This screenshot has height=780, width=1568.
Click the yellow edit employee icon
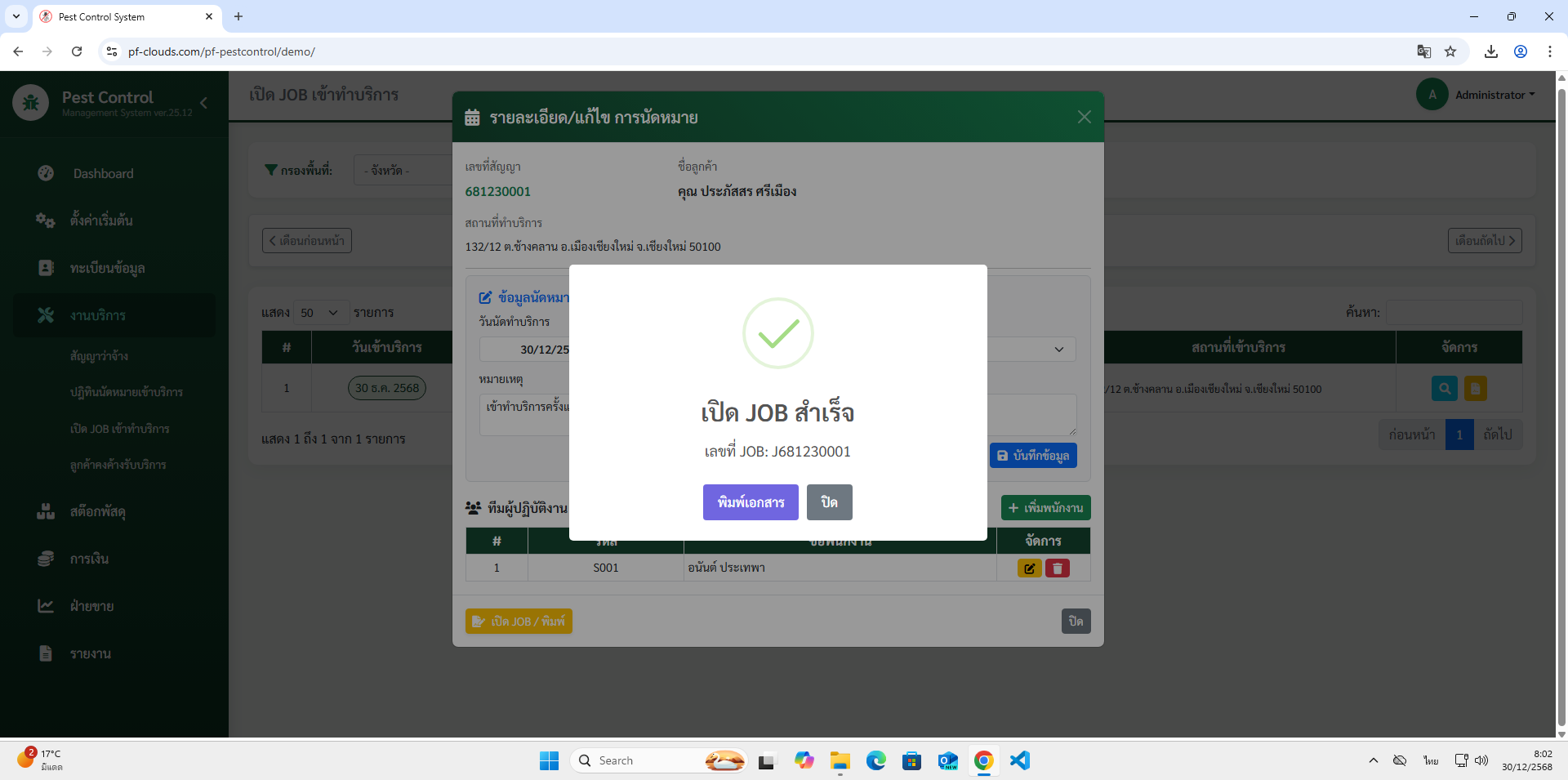coord(1029,568)
